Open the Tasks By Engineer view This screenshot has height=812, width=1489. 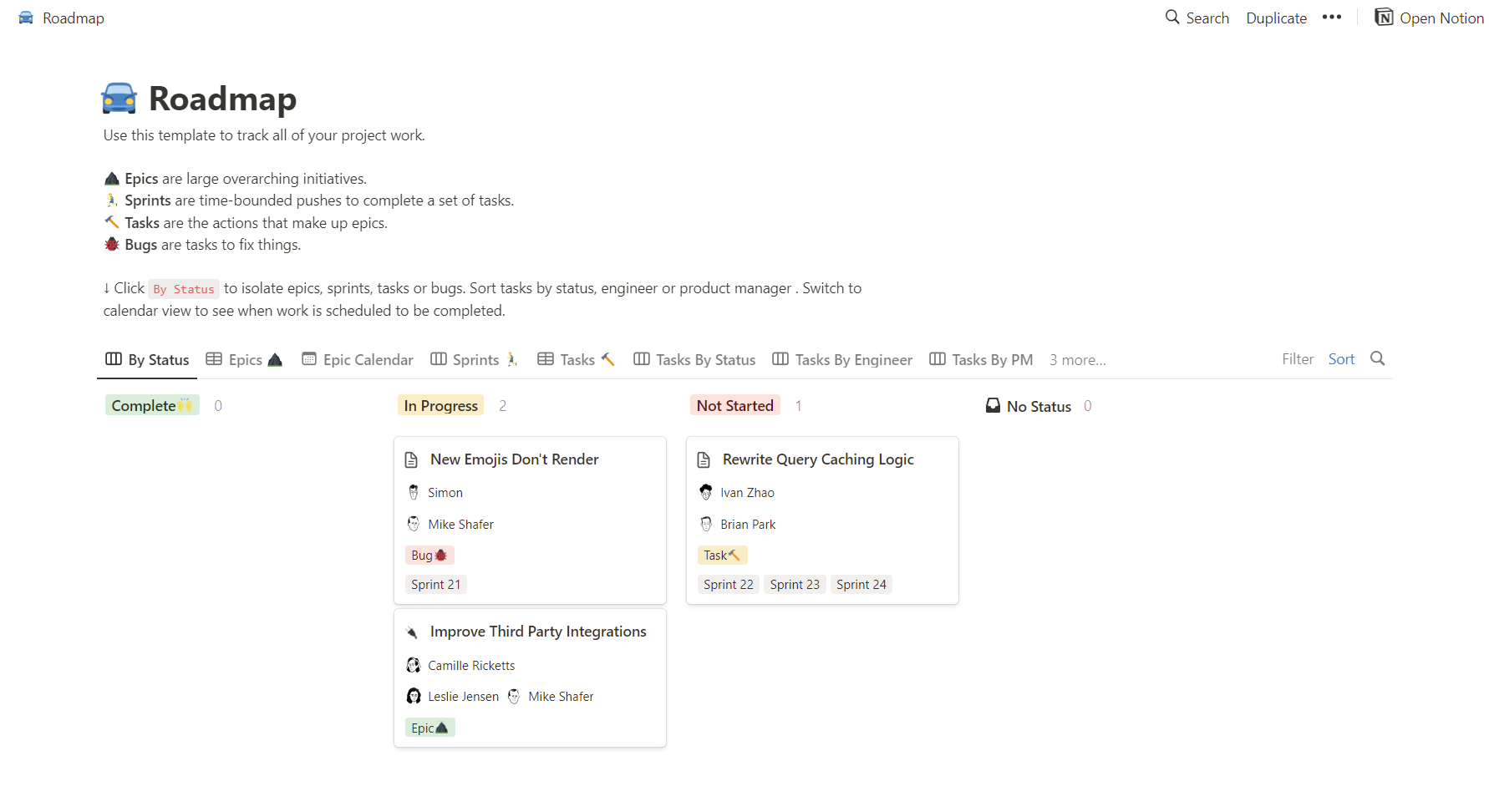pos(841,359)
